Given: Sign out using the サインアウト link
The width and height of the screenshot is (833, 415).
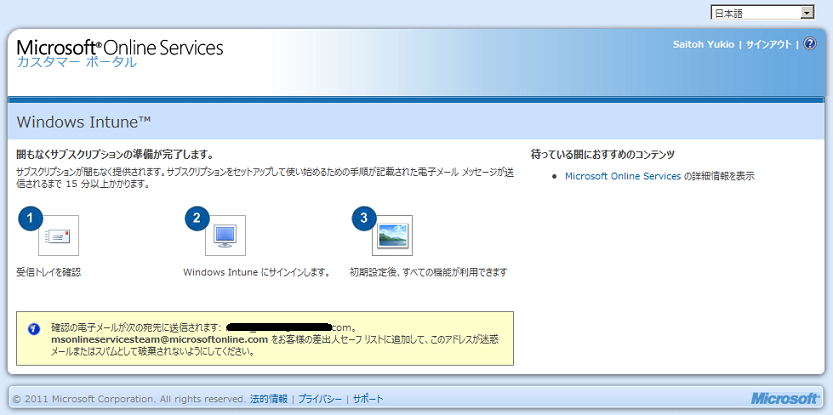Looking at the screenshot, I should (768, 44).
